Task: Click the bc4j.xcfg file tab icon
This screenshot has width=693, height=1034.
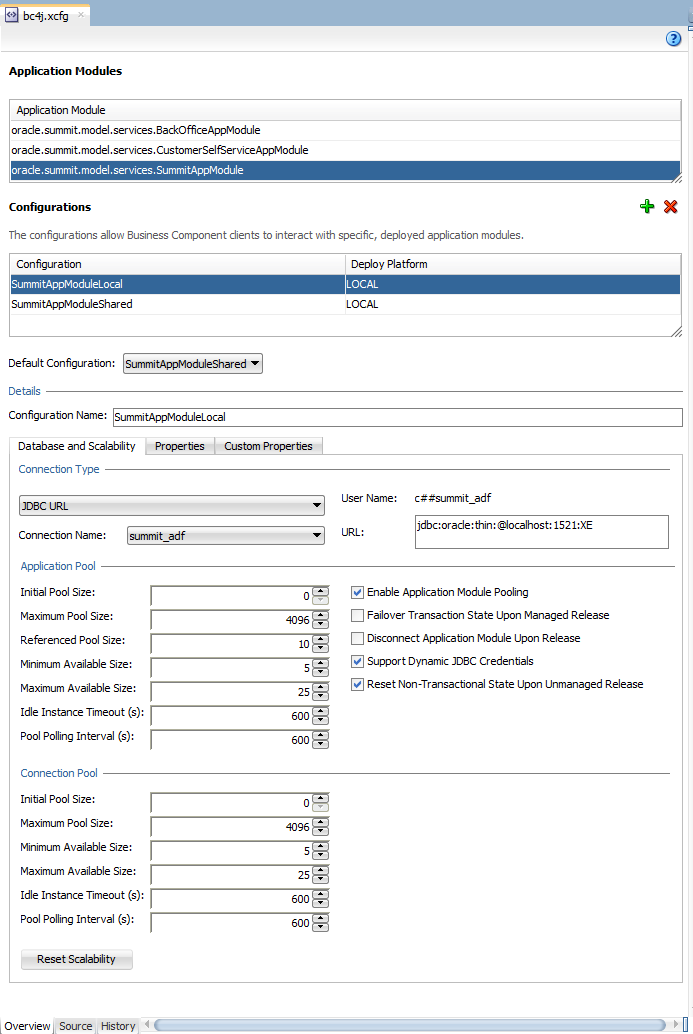Action: tap(12, 15)
